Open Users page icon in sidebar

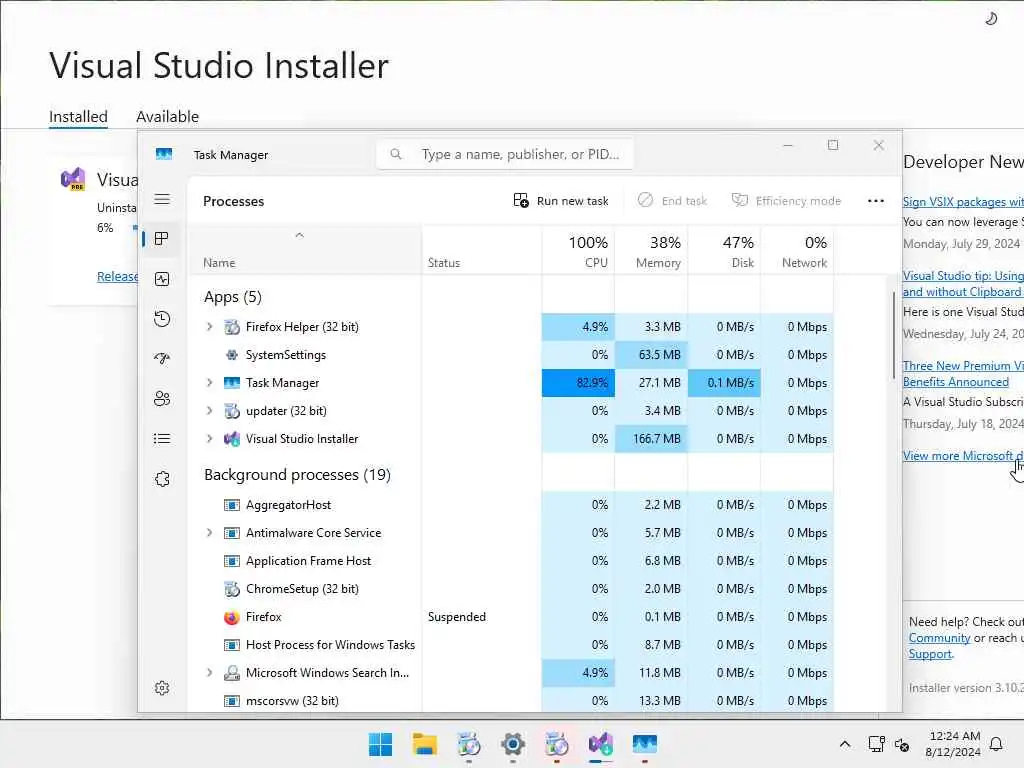coord(162,398)
